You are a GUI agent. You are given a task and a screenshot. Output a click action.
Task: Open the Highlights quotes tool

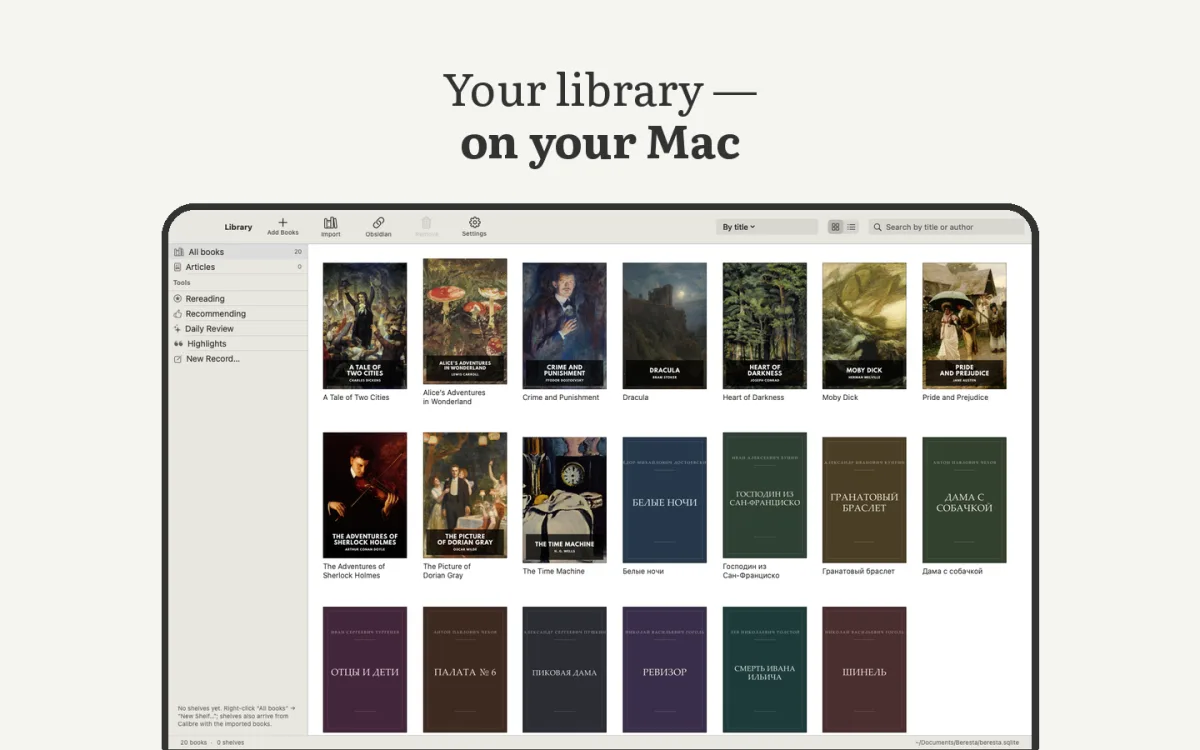(238, 343)
